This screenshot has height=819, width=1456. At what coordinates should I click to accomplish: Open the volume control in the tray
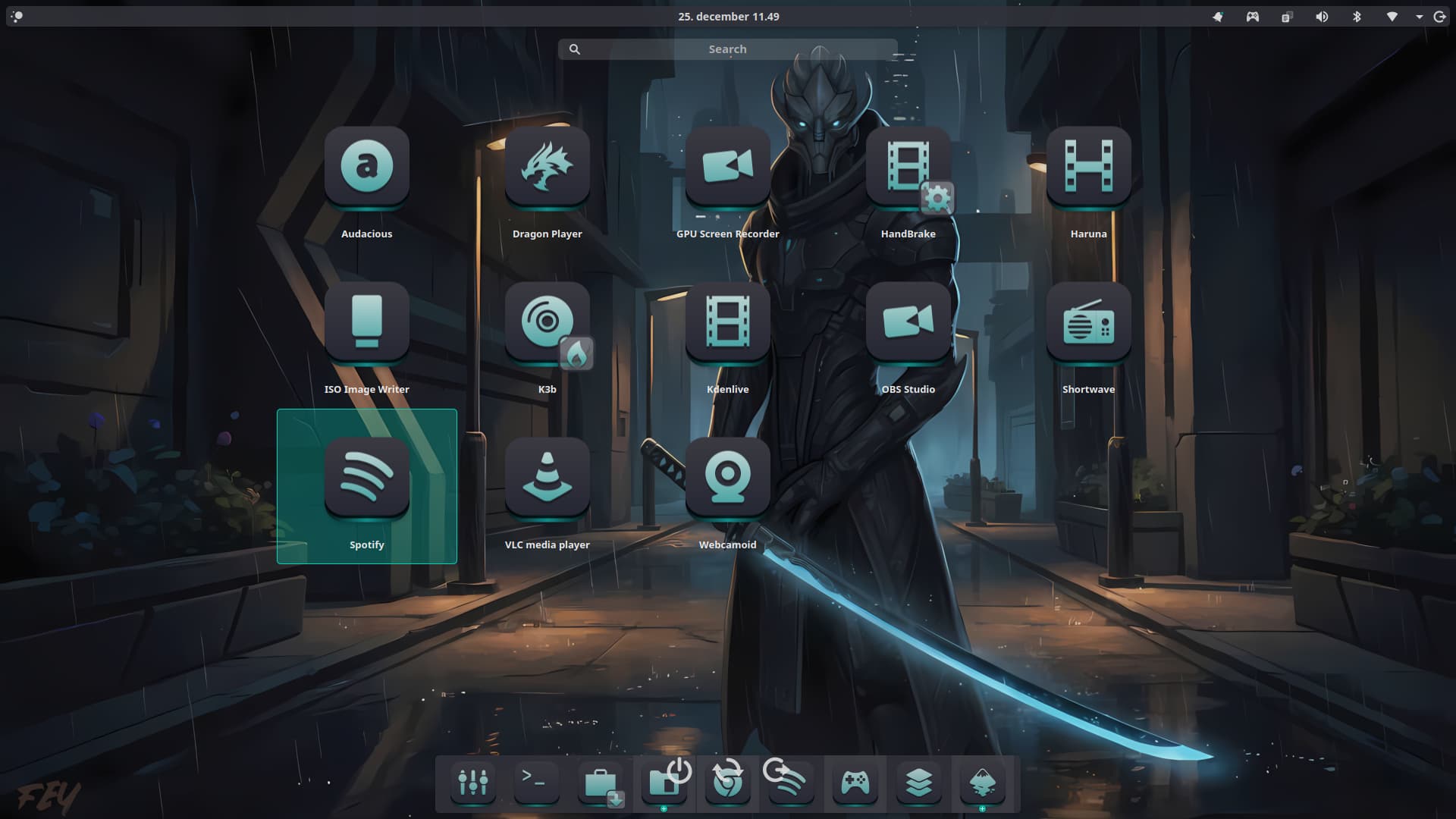click(x=1322, y=17)
